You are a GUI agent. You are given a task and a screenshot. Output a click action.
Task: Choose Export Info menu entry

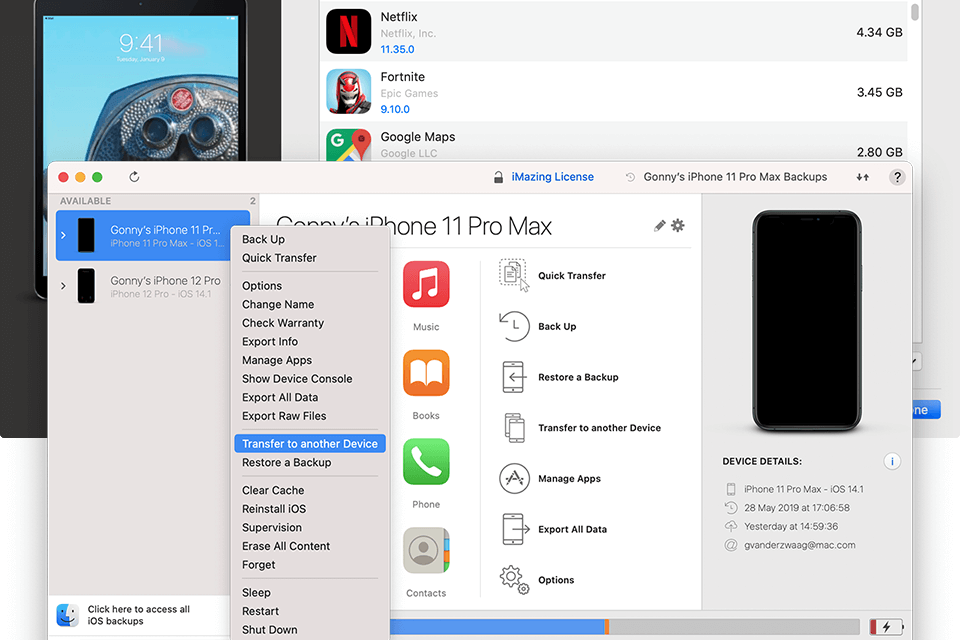pos(270,342)
